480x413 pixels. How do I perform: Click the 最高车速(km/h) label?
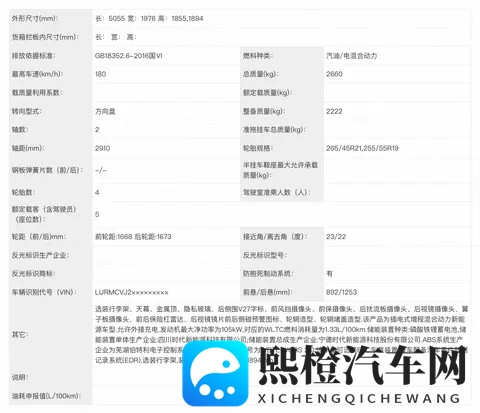click(37, 74)
